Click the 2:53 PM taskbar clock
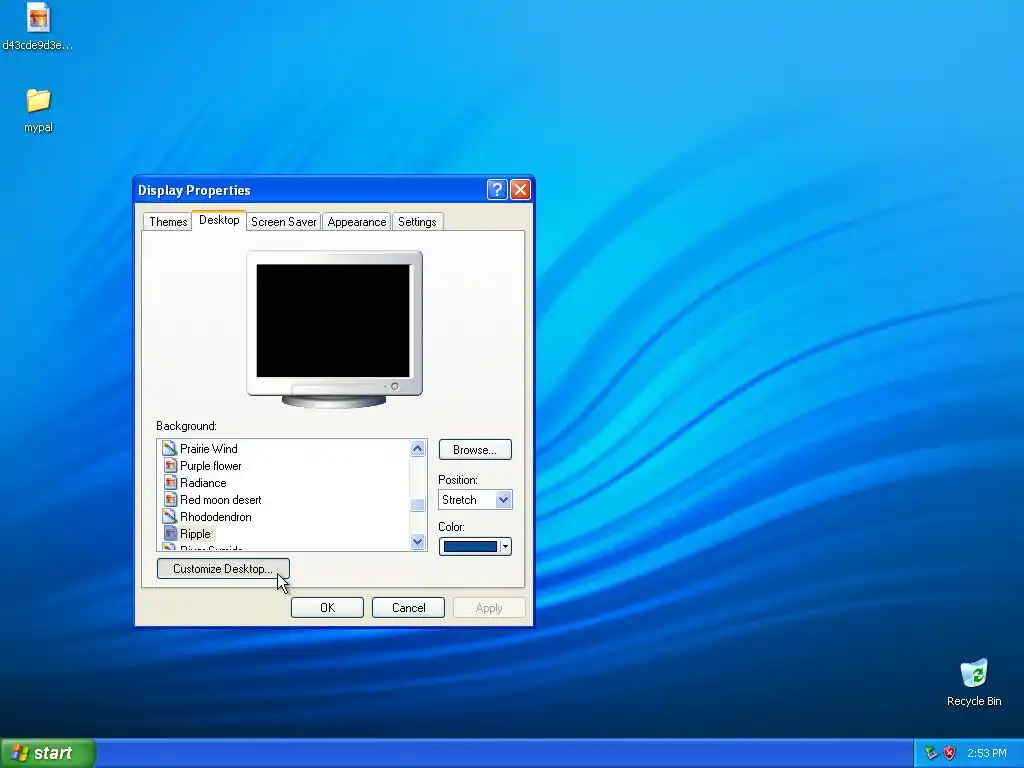 point(986,753)
